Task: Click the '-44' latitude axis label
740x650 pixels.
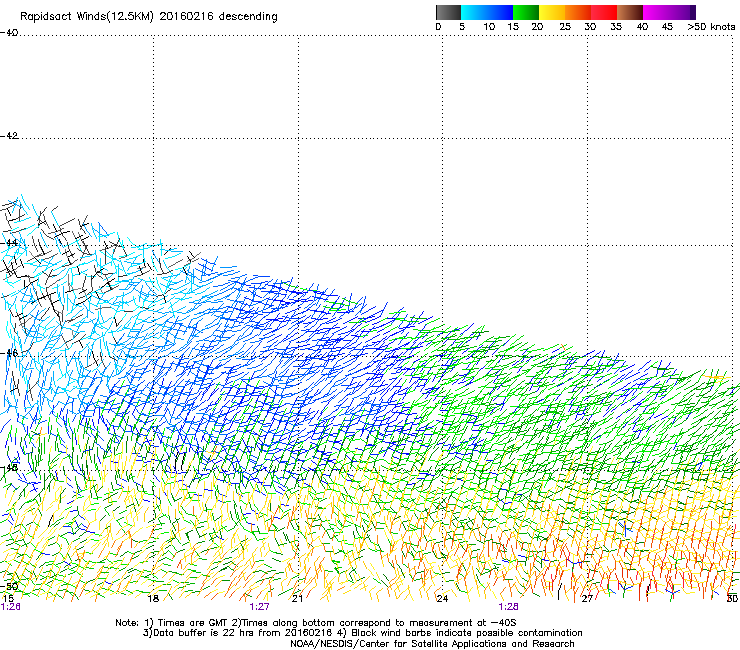Action: (x=9, y=242)
